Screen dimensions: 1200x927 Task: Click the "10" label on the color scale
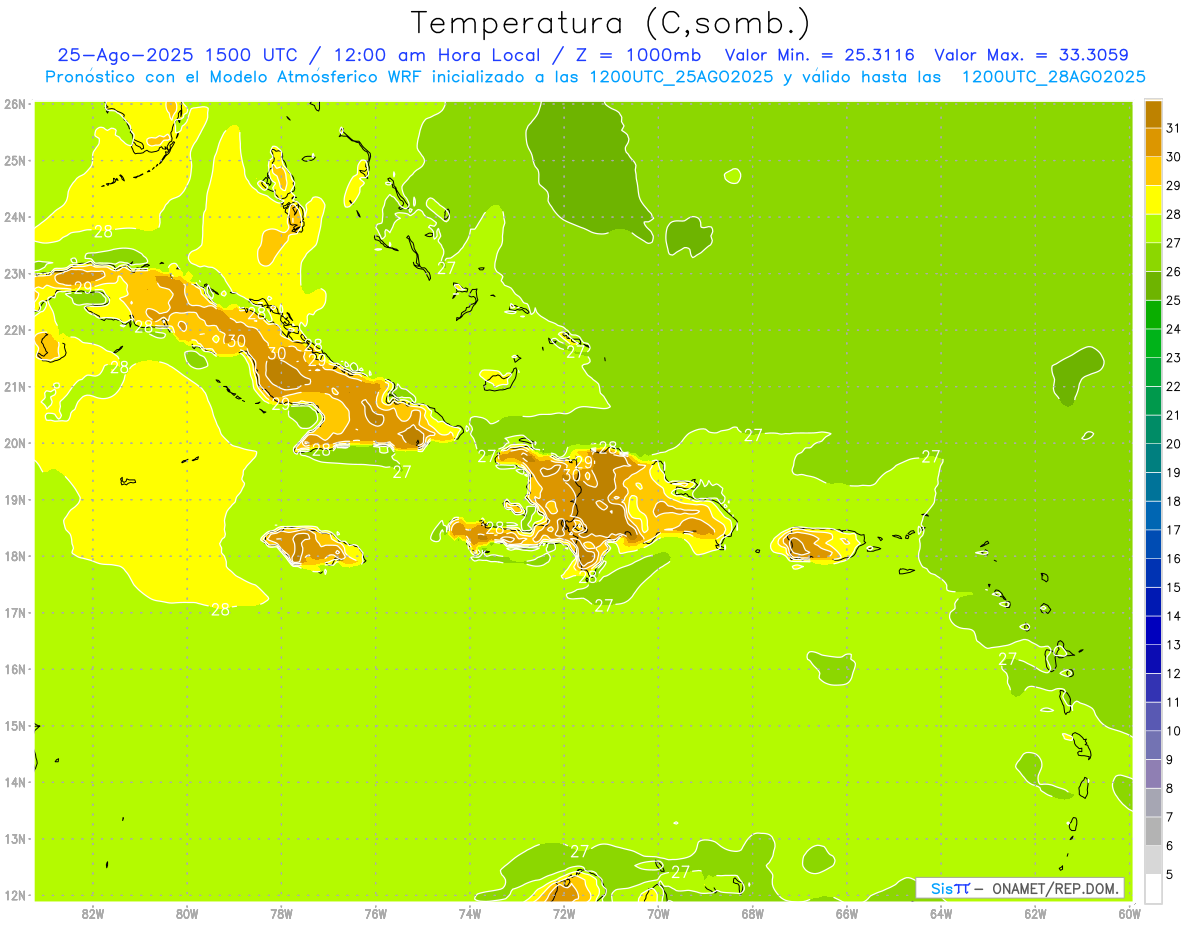pos(1173,730)
